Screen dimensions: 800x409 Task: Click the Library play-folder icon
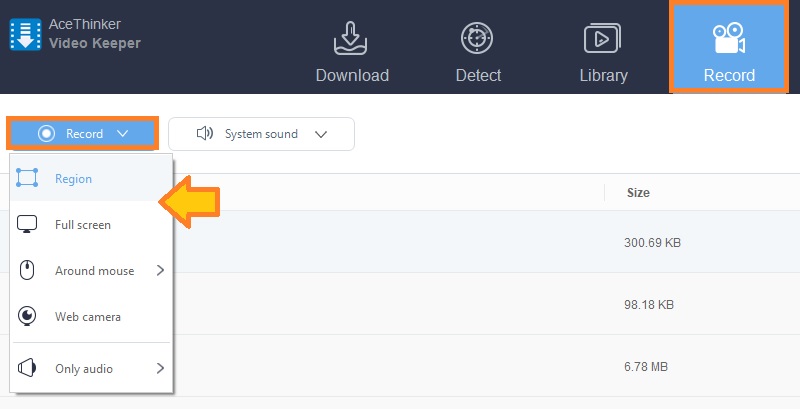point(603,39)
